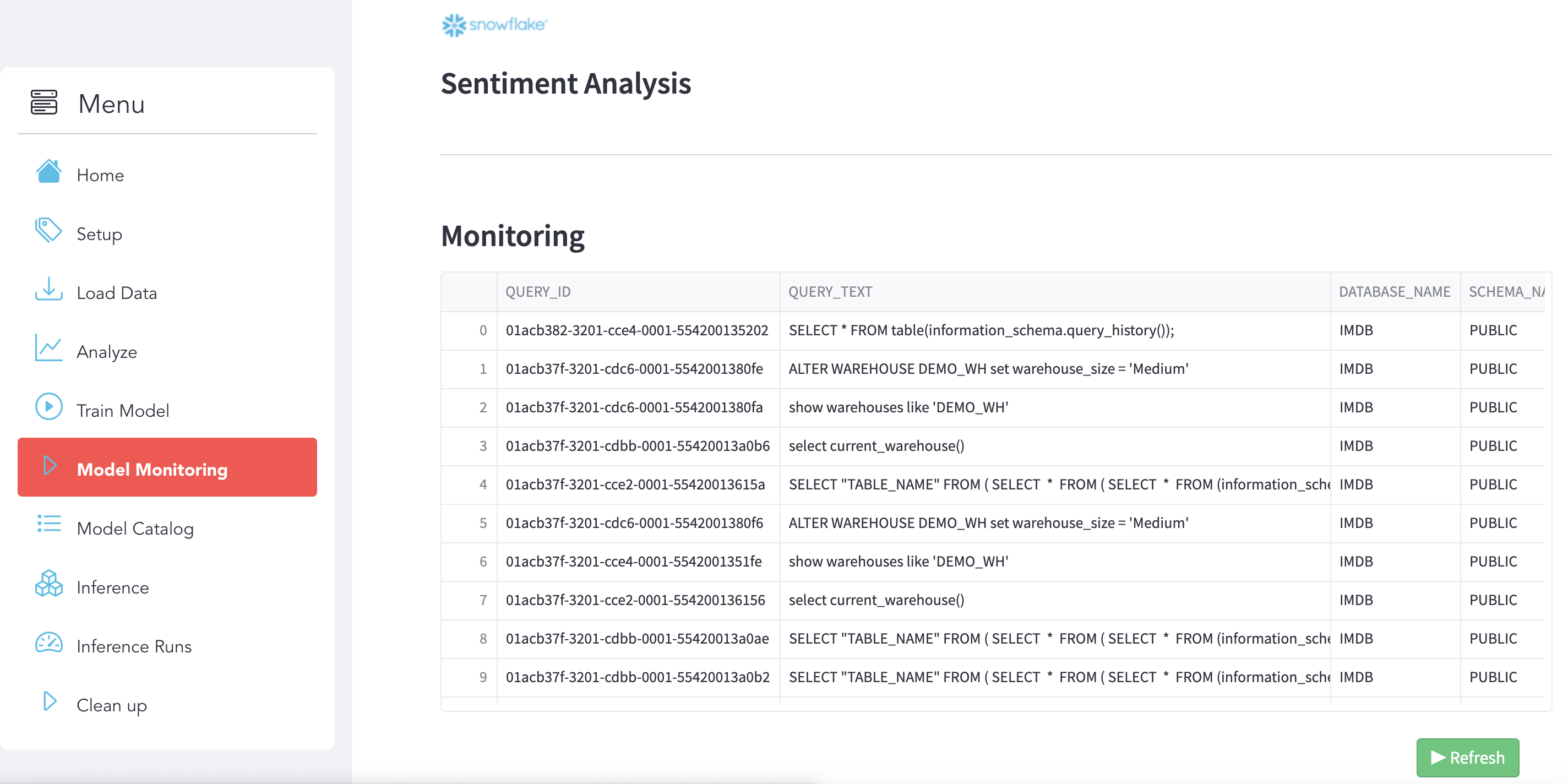This screenshot has height=784, width=1568.
Task: Select the 'select current_warehouse()' cell in row 3
Action: pyautogui.click(x=876, y=446)
